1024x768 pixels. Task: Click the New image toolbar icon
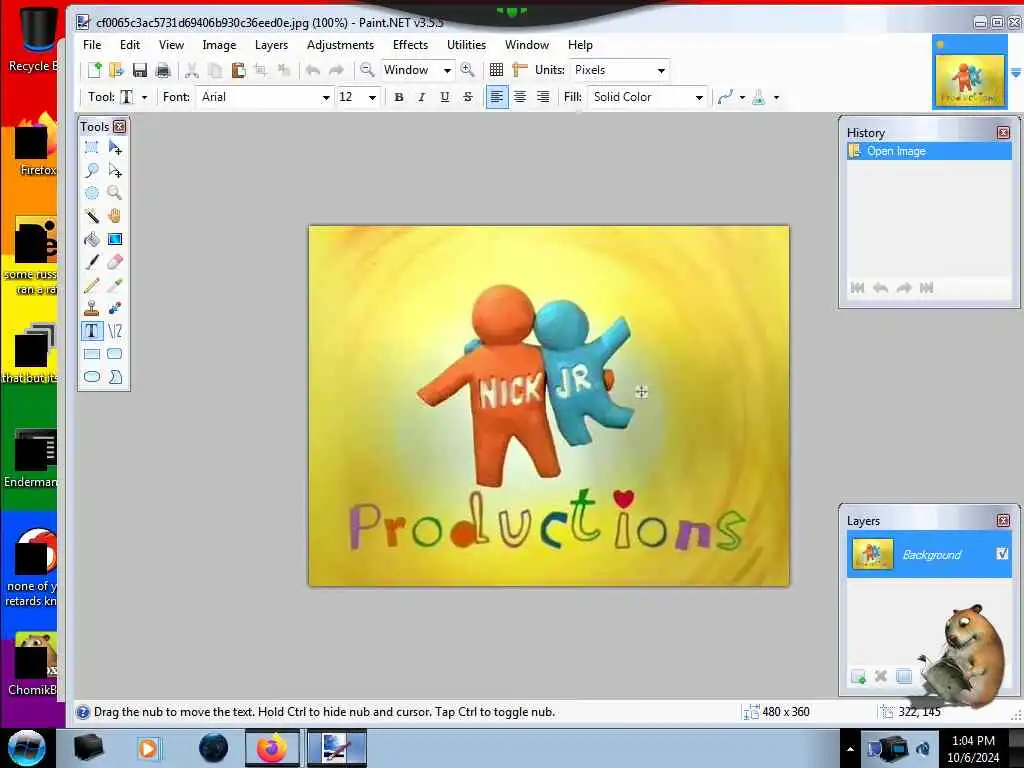click(95, 70)
